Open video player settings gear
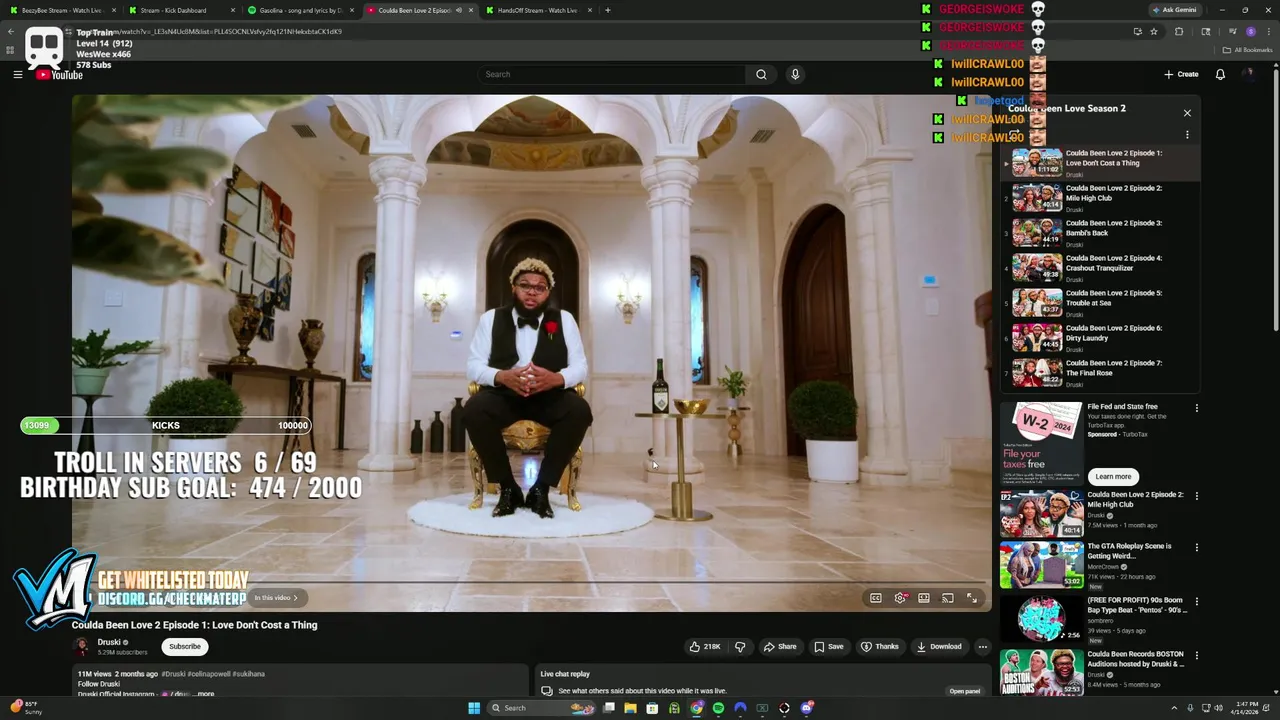The width and height of the screenshot is (1280, 720). click(x=900, y=598)
